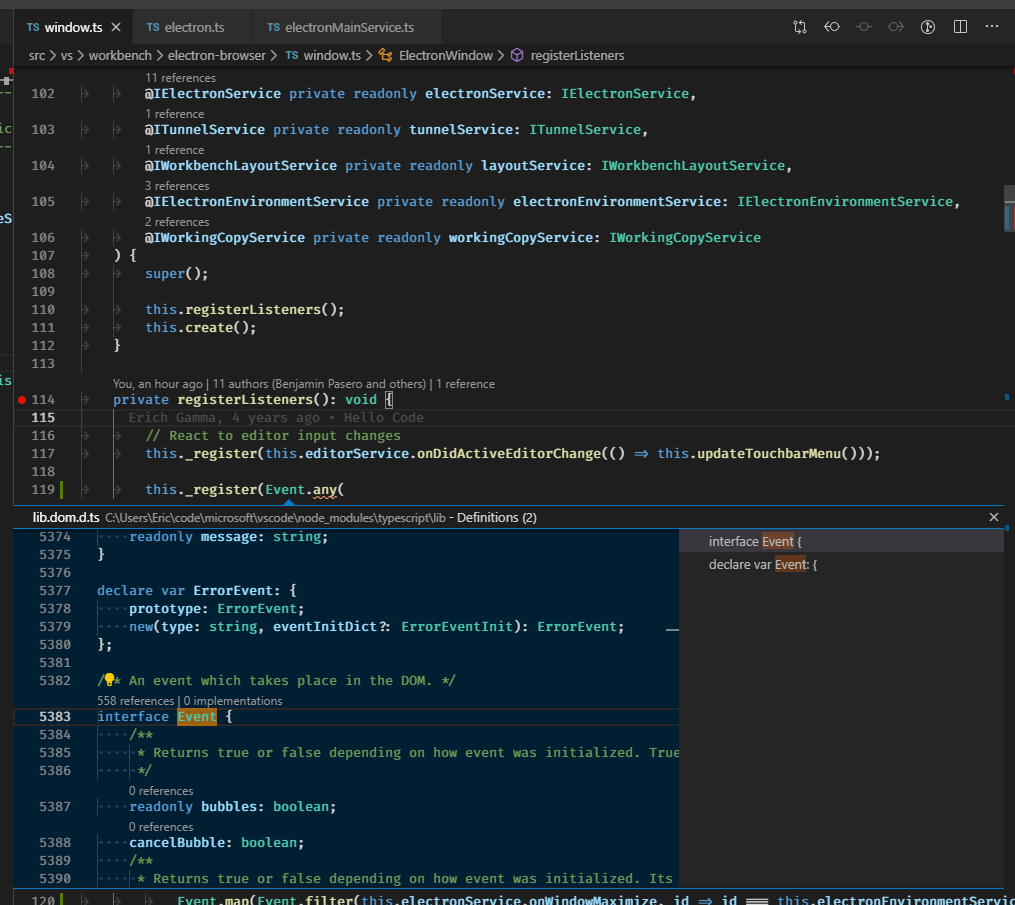The image size is (1015, 905).
Task: Click '// React to editor input changes' comment
Action: [x=273, y=436]
